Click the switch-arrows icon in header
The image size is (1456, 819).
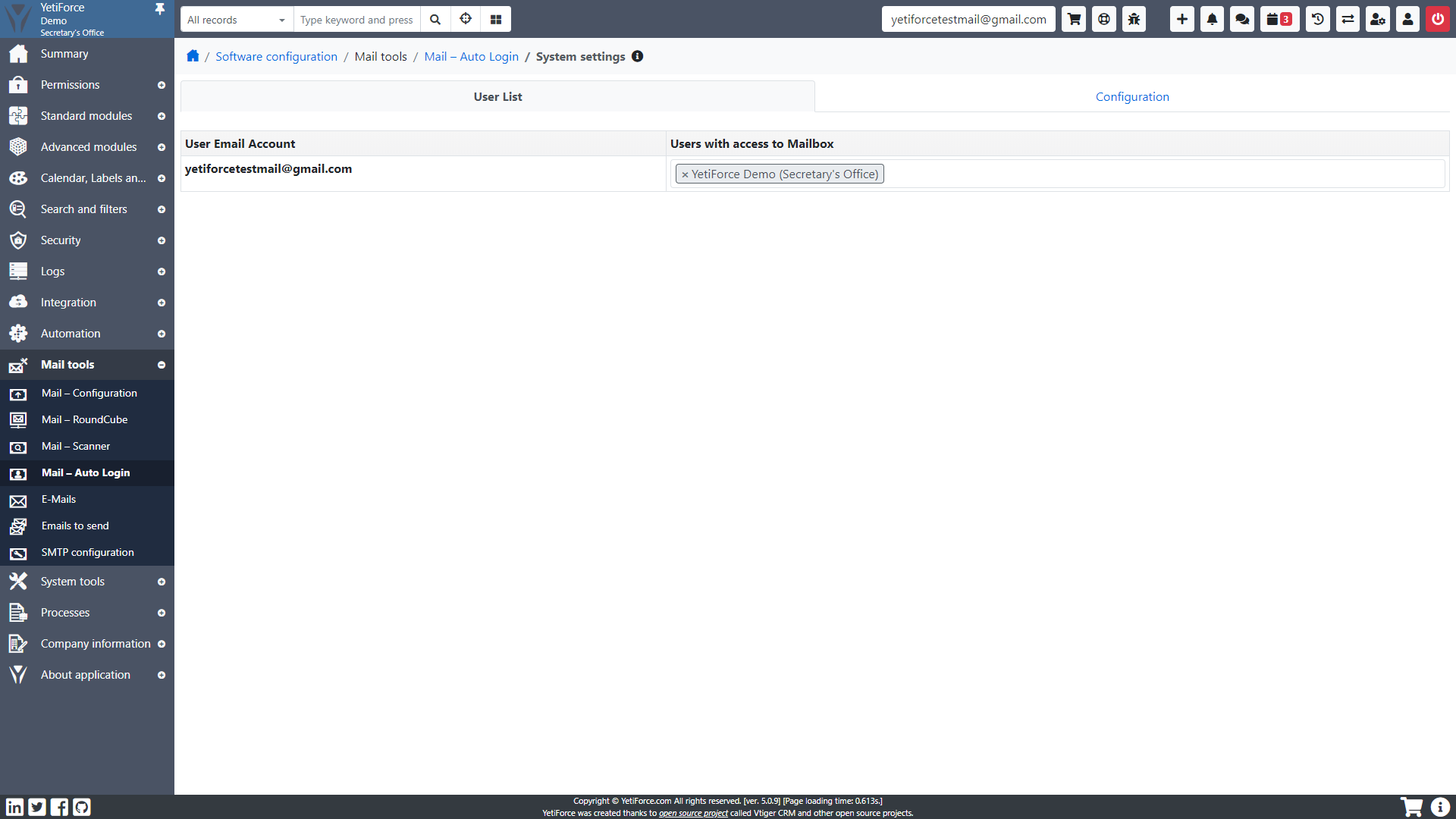click(x=1348, y=20)
